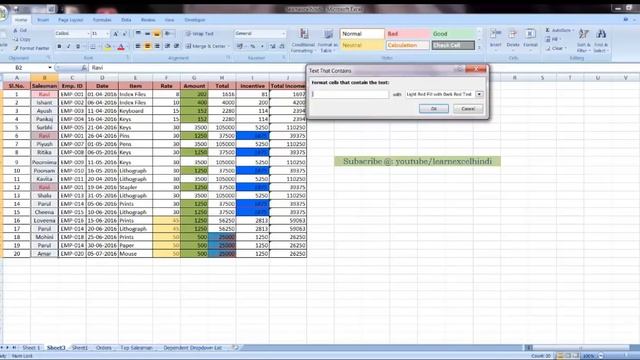Apply the Check Cell style
Screen dimensions: 640x360
pyautogui.click(x=453, y=45)
